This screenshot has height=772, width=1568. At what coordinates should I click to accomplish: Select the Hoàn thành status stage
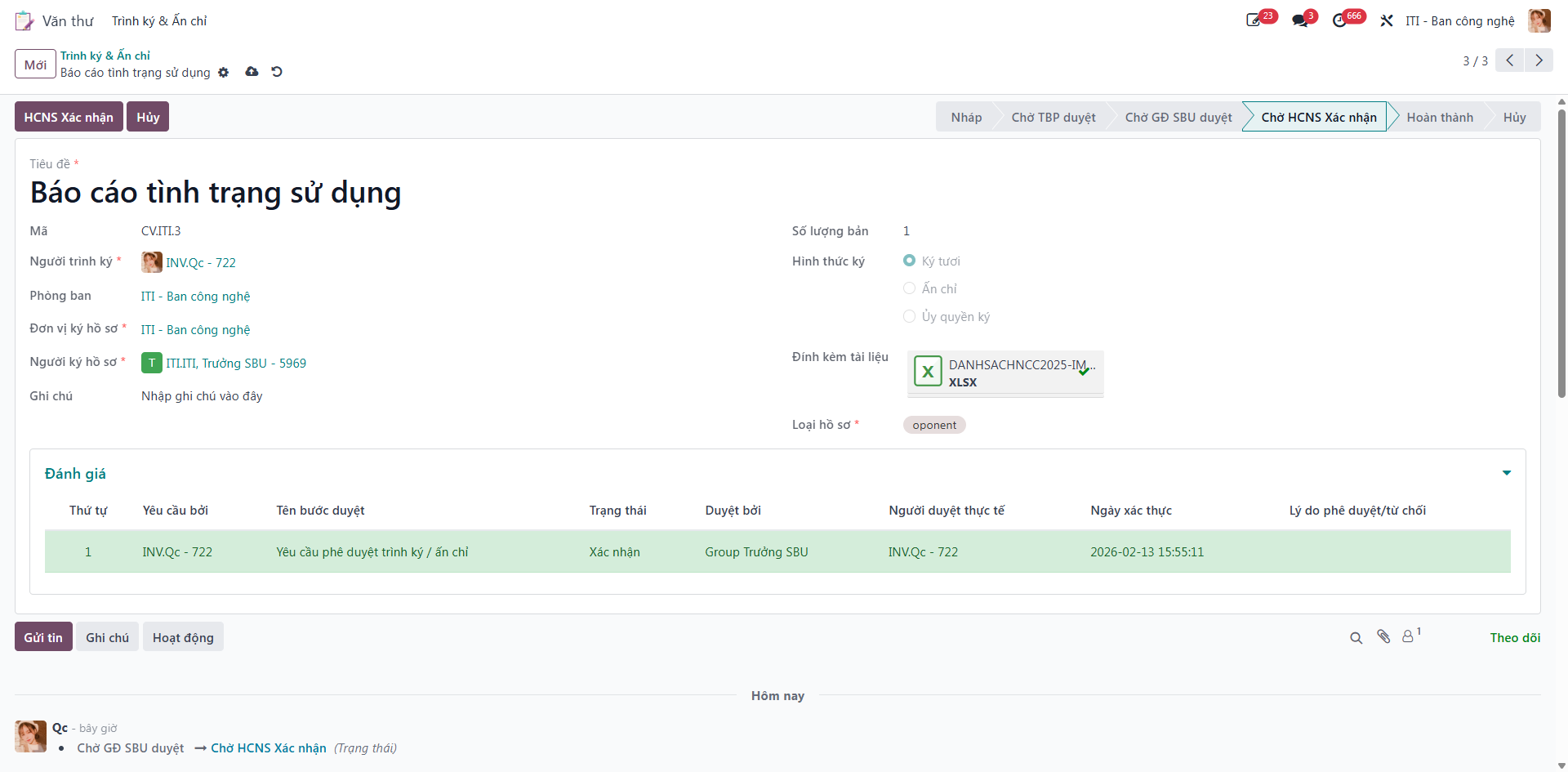tap(1440, 118)
